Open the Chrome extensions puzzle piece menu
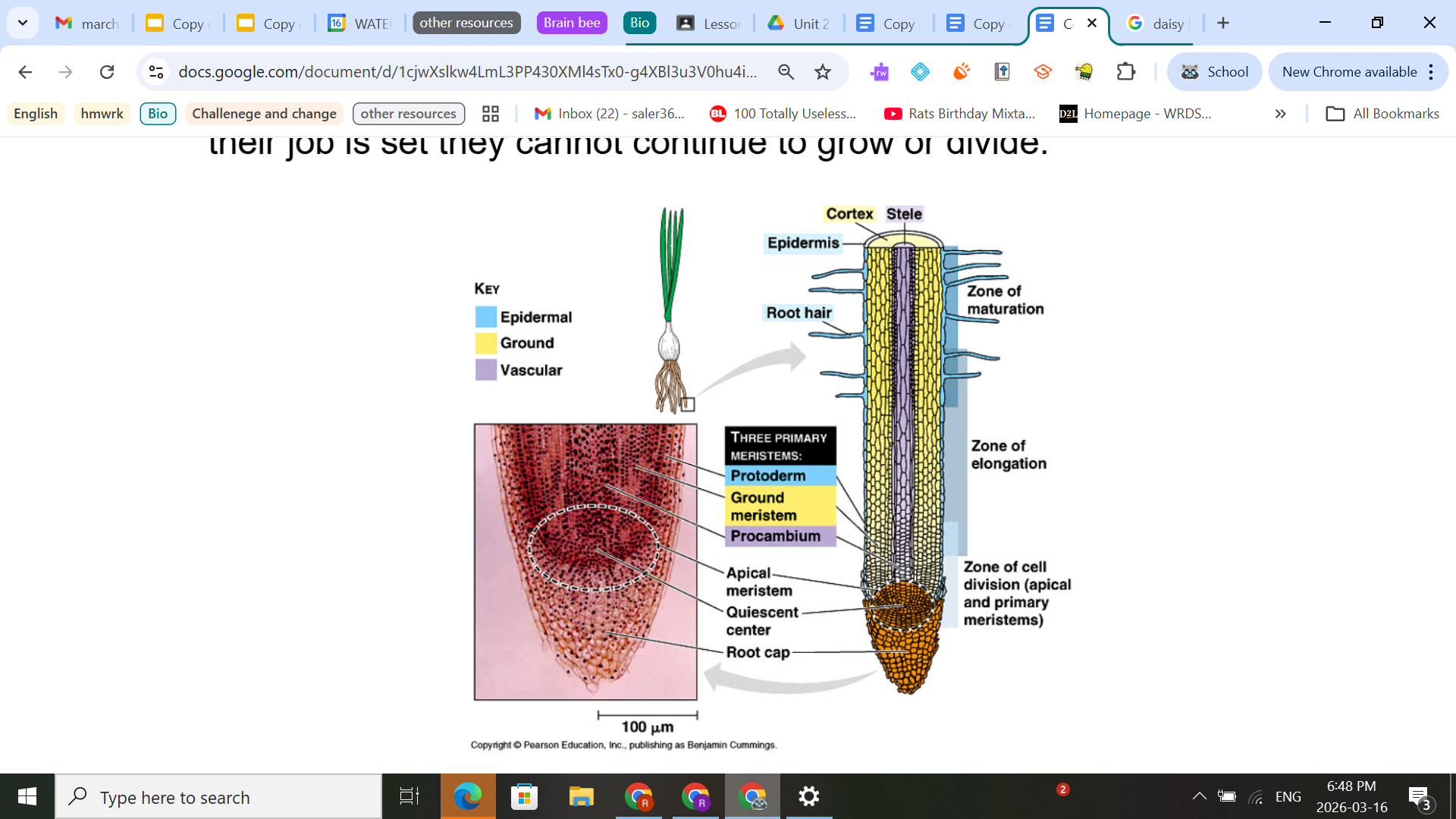The height and width of the screenshot is (819, 1456). [x=1125, y=72]
